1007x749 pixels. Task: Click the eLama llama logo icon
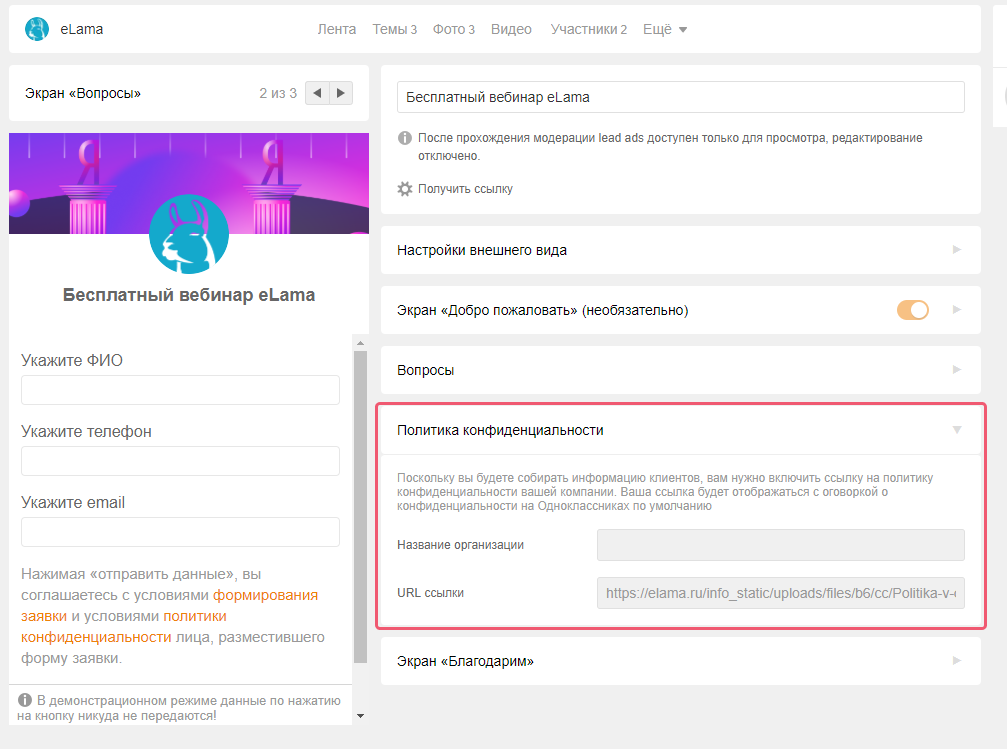37,29
